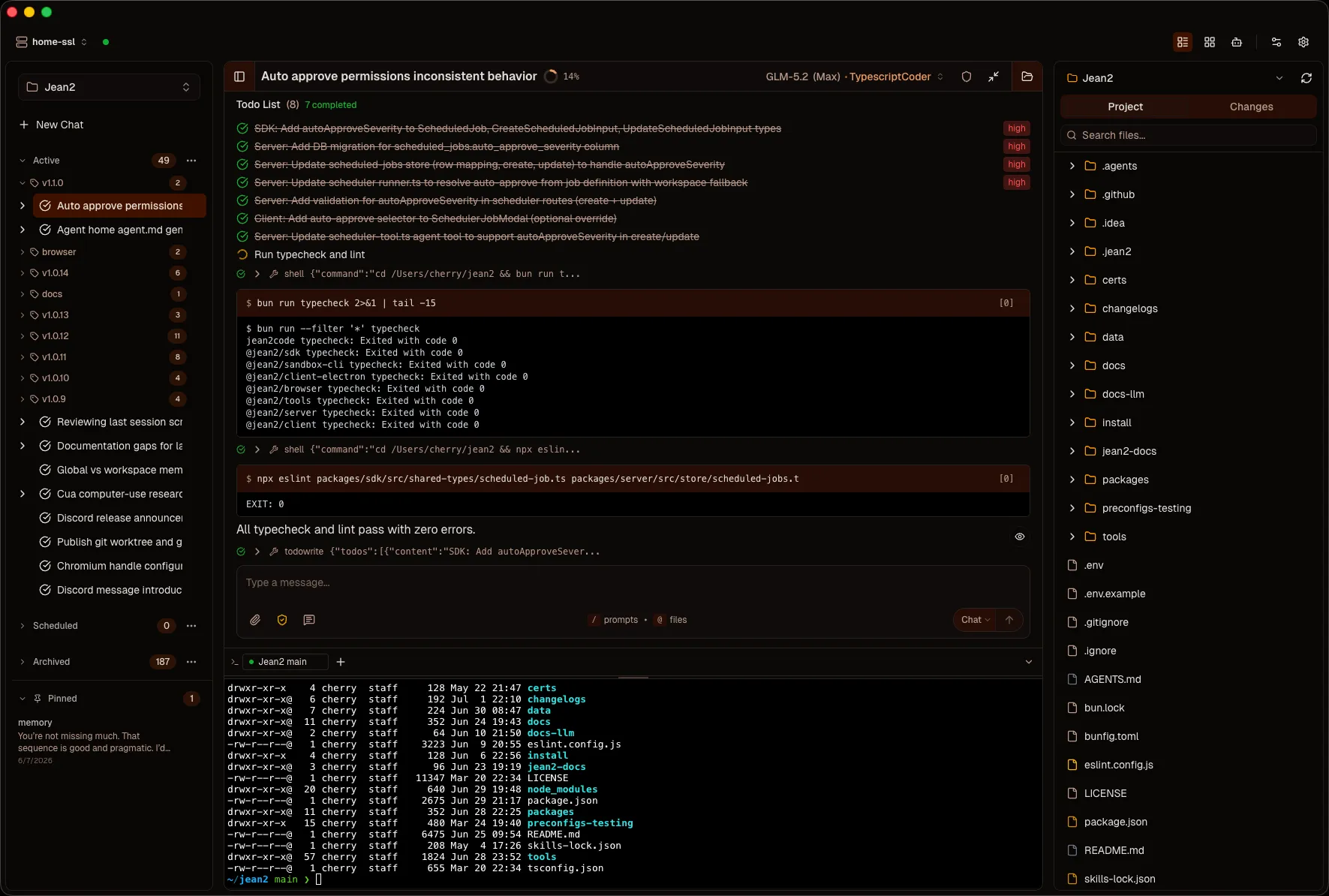Open the sliders preferences icon in top bar

[1276, 42]
